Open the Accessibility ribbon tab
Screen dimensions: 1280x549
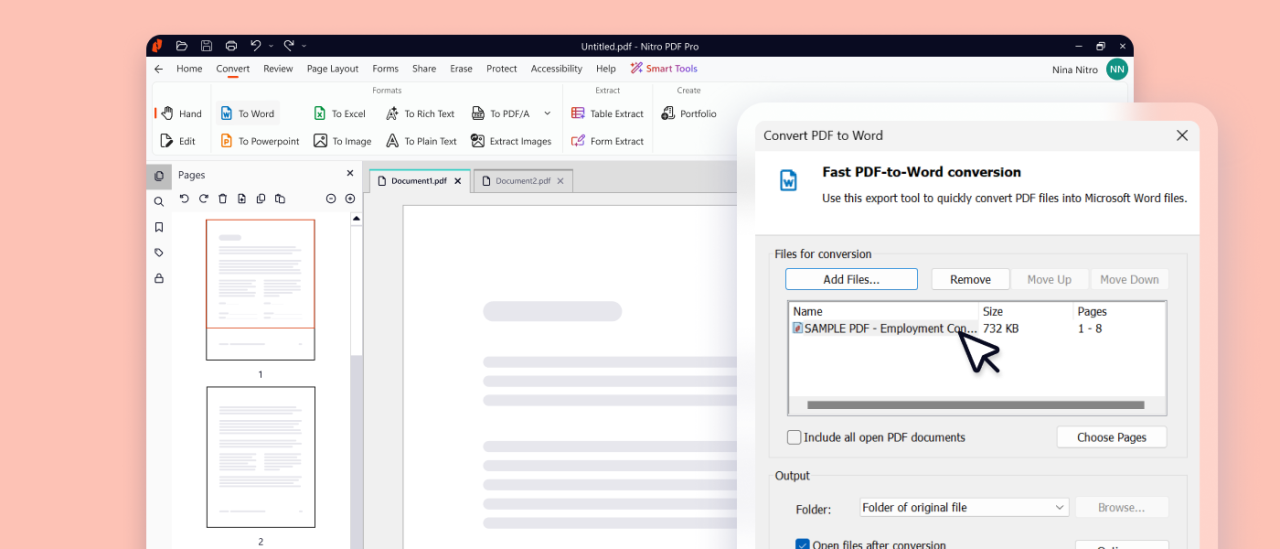tap(556, 69)
